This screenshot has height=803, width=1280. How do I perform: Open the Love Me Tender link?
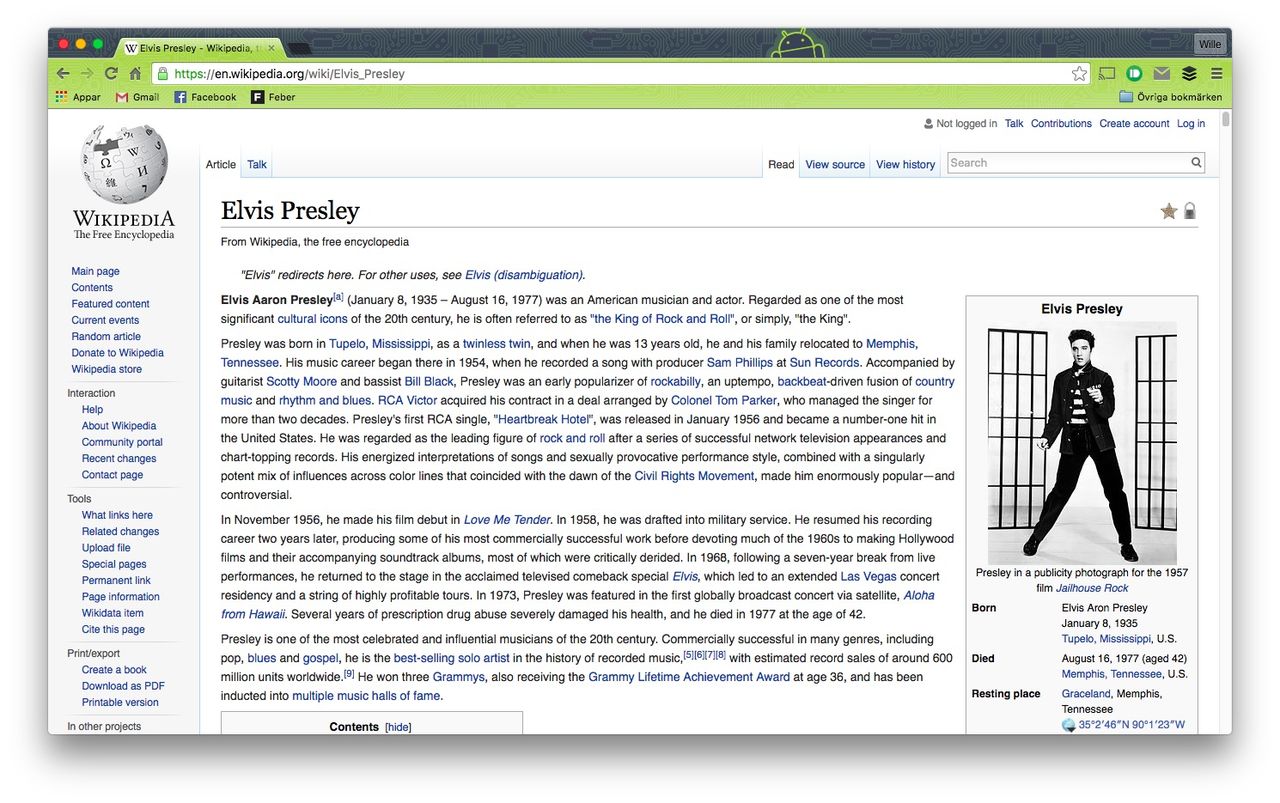coord(507,520)
